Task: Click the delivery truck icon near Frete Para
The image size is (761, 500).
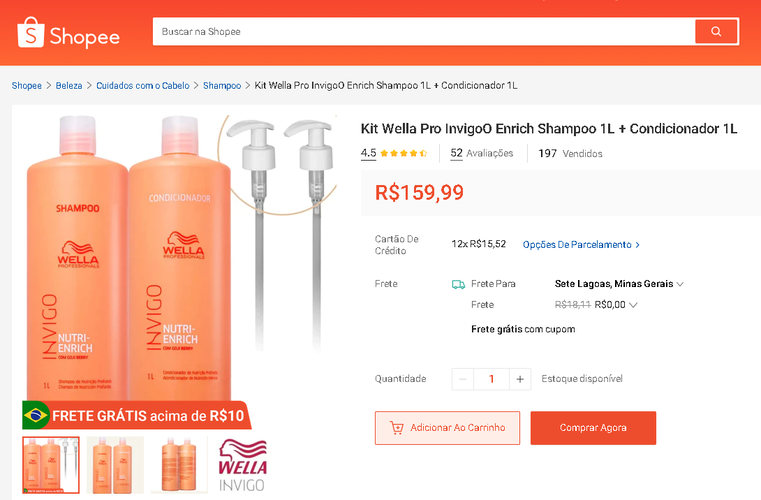Action: [458, 284]
